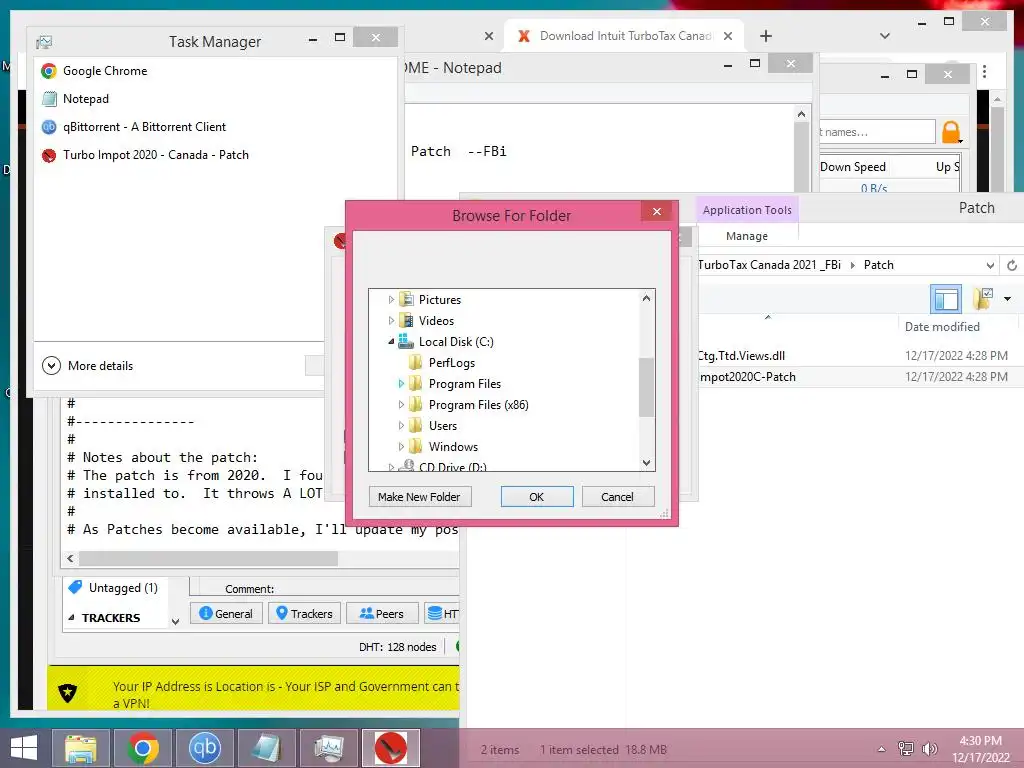Click qBittorrent filter names field

click(877, 132)
